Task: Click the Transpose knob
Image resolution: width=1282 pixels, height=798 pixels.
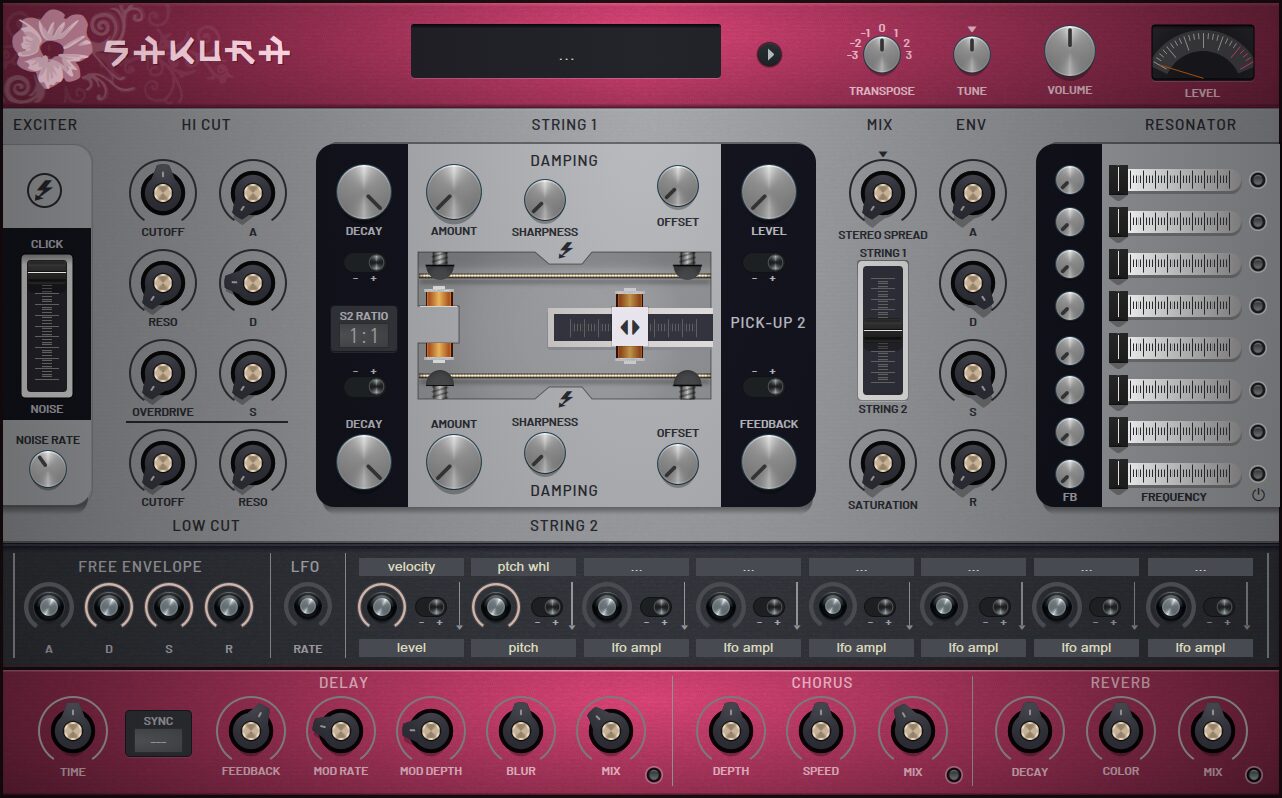Action: tap(882, 54)
